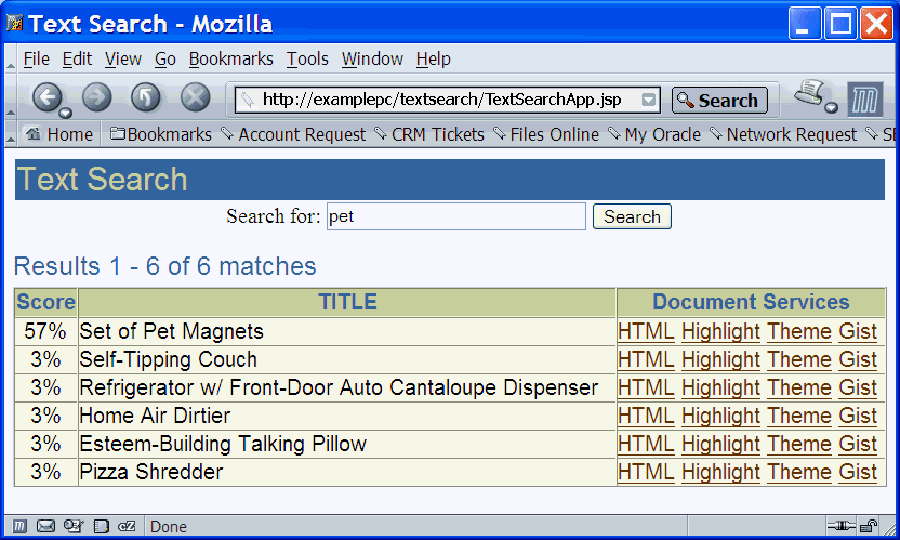
Task: Open the Bookmarks menu in menu bar
Action: coord(230,59)
